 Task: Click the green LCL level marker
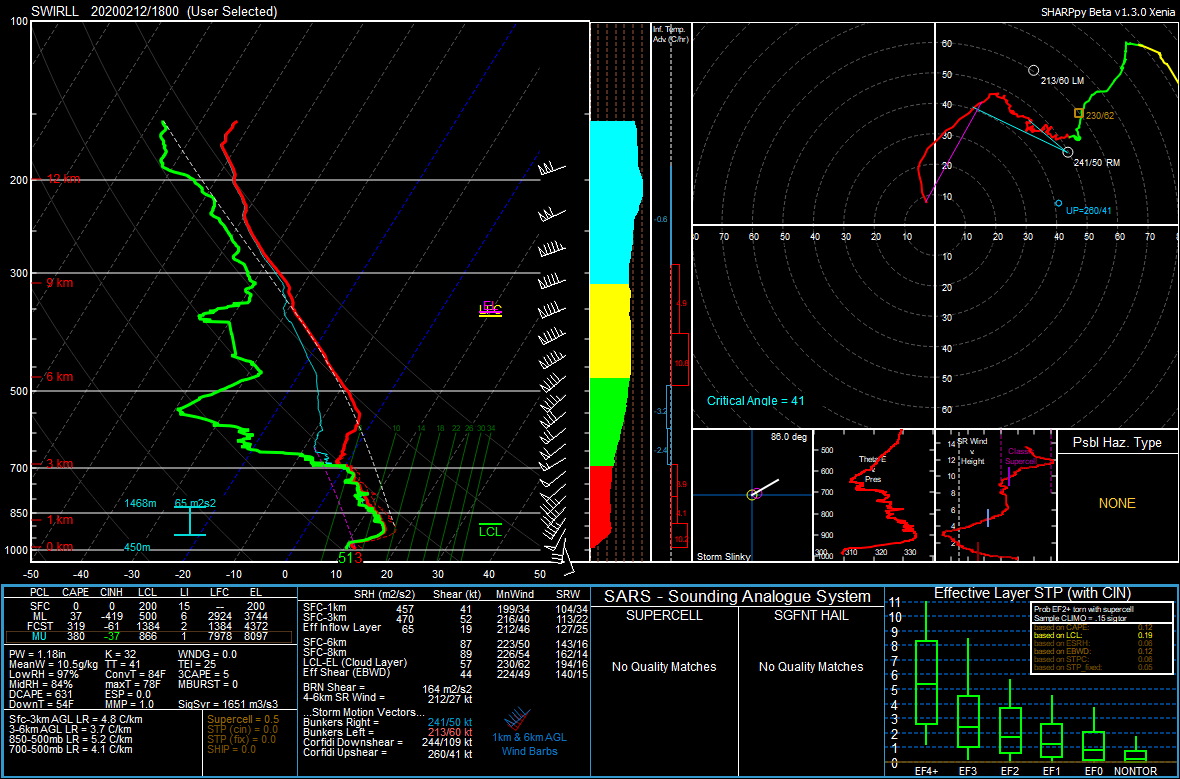pos(491,530)
